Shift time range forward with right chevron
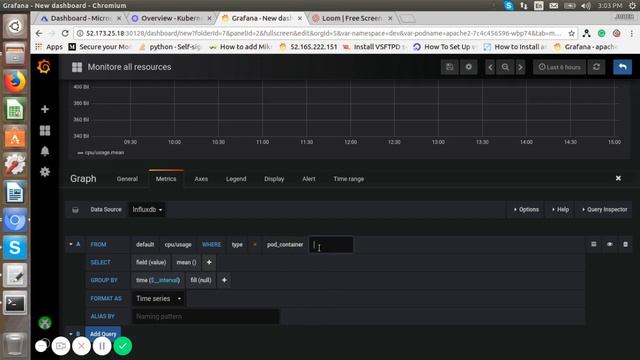This screenshot has width=640, height=360. coord(520,67)
